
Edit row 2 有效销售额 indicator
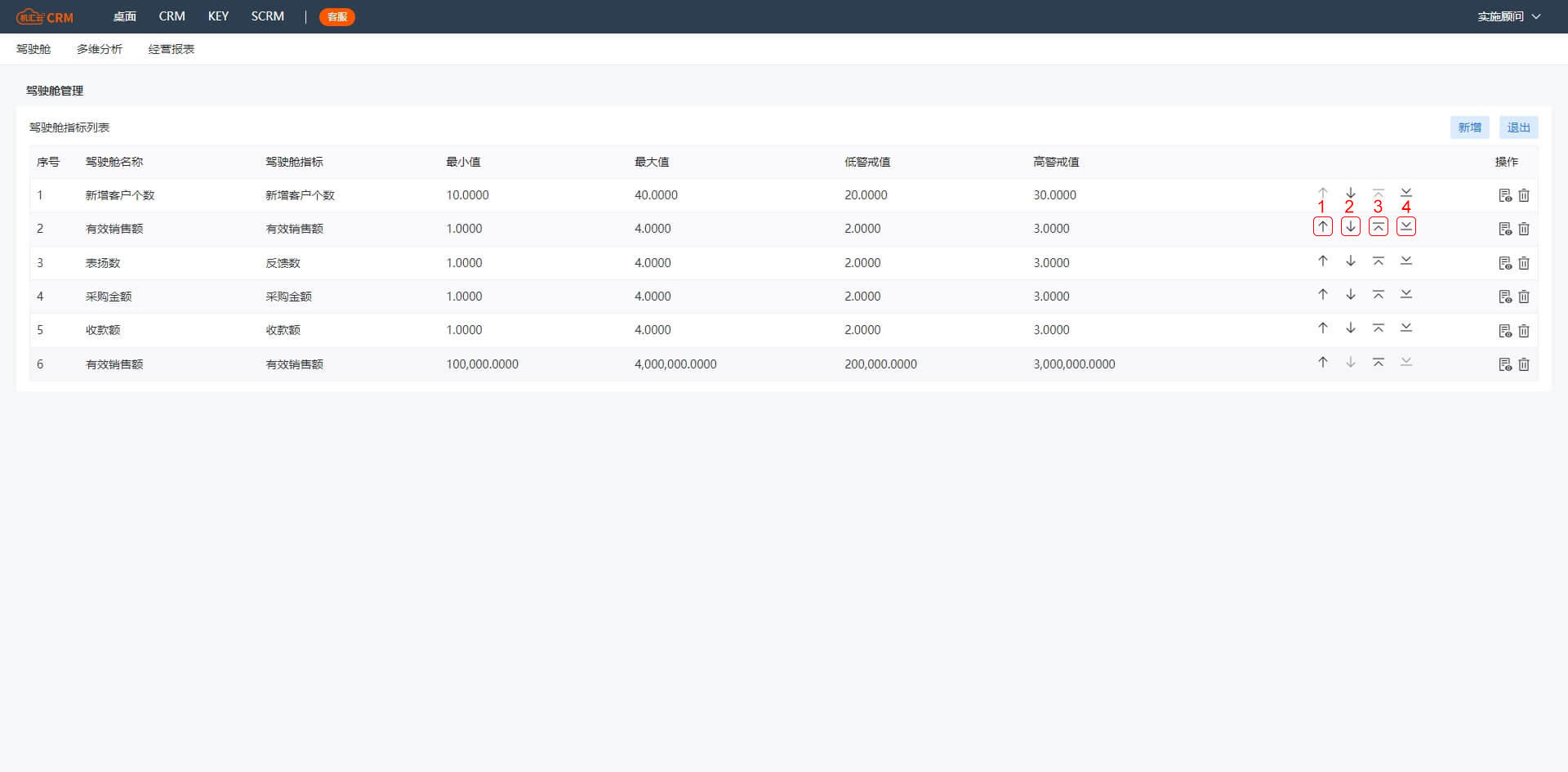pos(1505,229)
